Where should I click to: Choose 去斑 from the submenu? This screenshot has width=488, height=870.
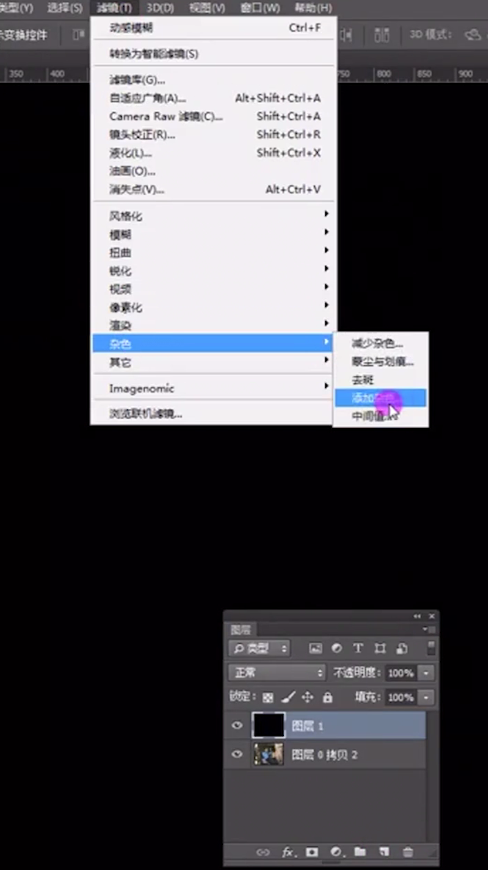point(380,380)
